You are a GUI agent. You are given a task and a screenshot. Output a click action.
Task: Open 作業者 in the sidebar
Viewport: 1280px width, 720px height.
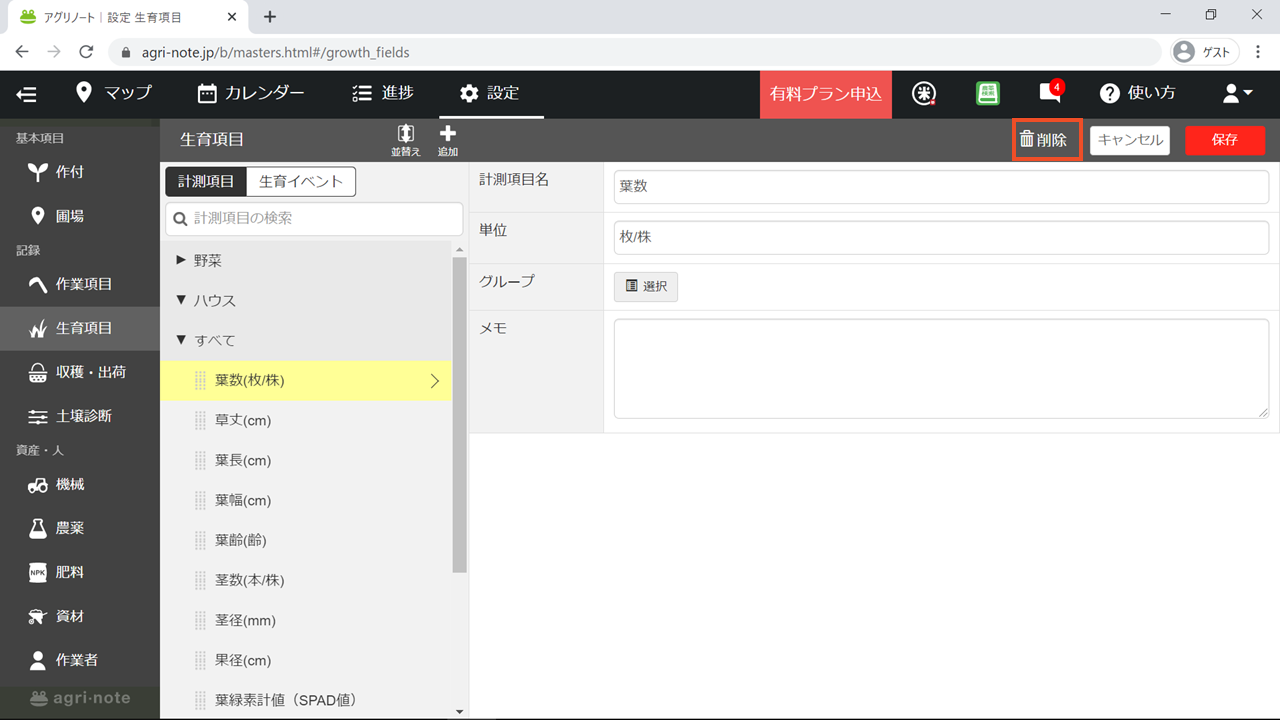point(80,660)
